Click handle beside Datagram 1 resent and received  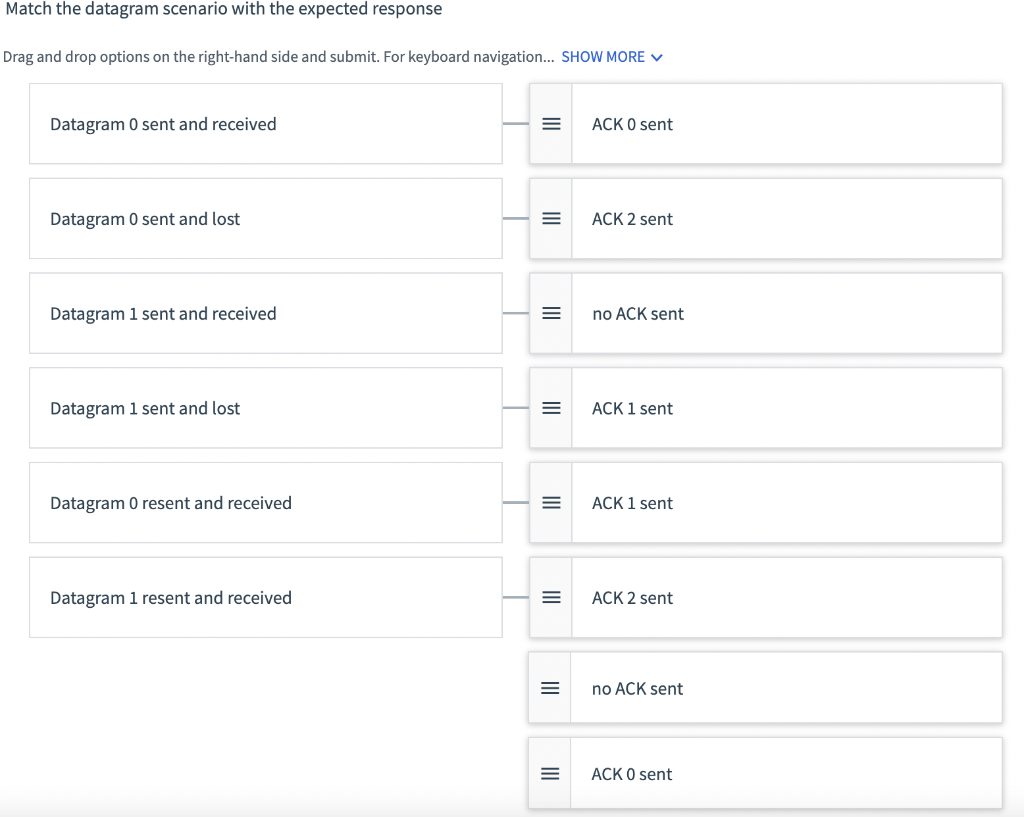[550, 598]
